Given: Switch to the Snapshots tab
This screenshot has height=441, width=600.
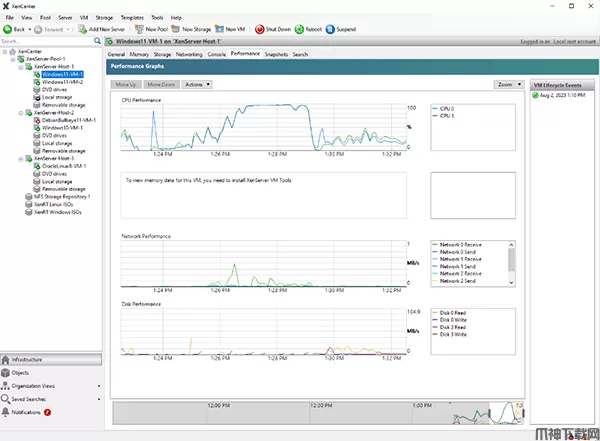Looking at the screenshot, I should point(276,53).
